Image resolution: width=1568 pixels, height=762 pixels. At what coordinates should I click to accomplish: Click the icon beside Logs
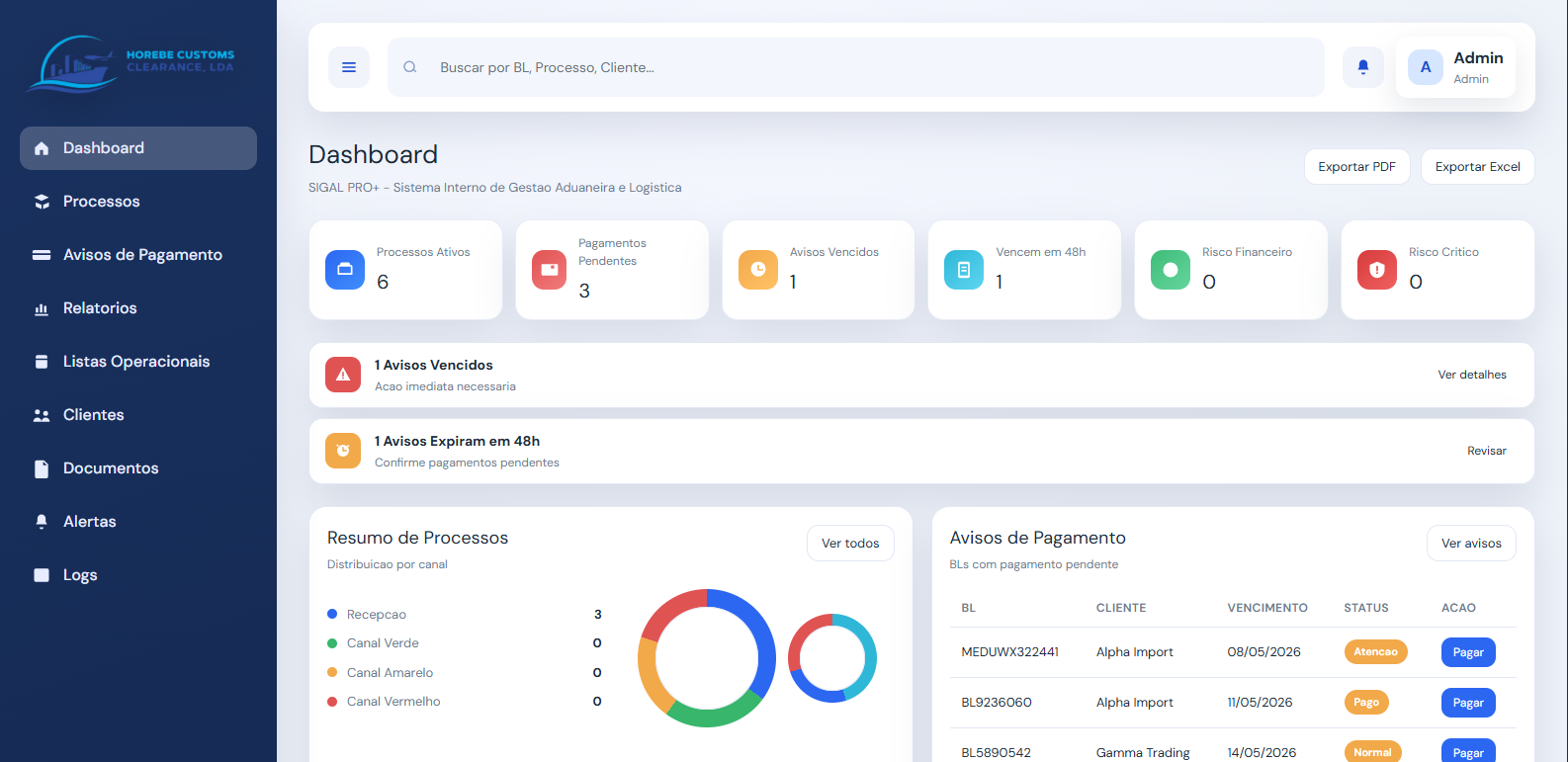[x=42, y=575]
